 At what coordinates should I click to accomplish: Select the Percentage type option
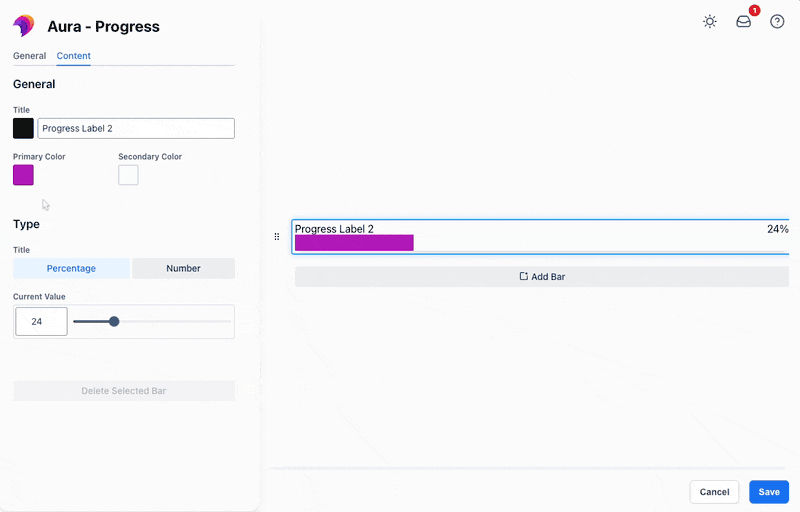(71, 268)
